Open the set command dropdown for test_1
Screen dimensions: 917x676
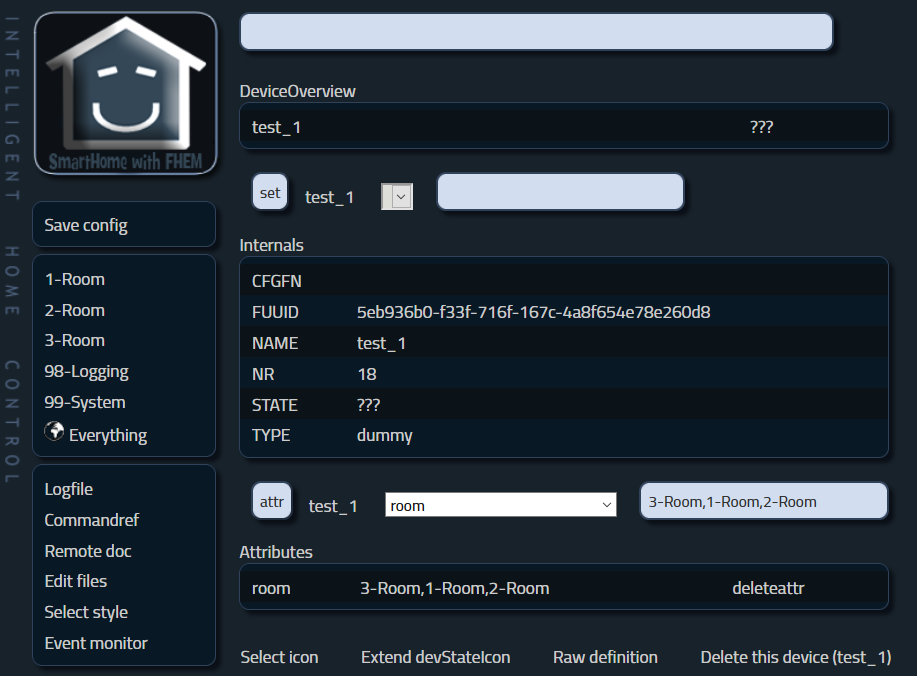click(x=398, y=197)
